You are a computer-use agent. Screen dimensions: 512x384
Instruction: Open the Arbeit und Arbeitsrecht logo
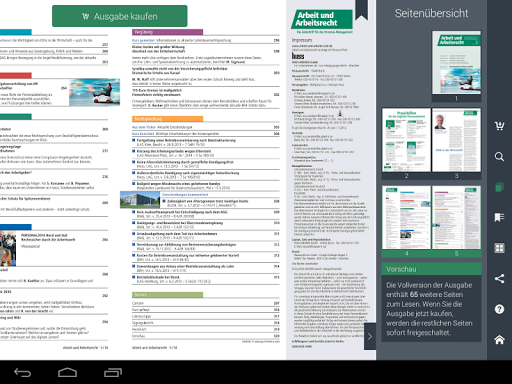(322, 19)
